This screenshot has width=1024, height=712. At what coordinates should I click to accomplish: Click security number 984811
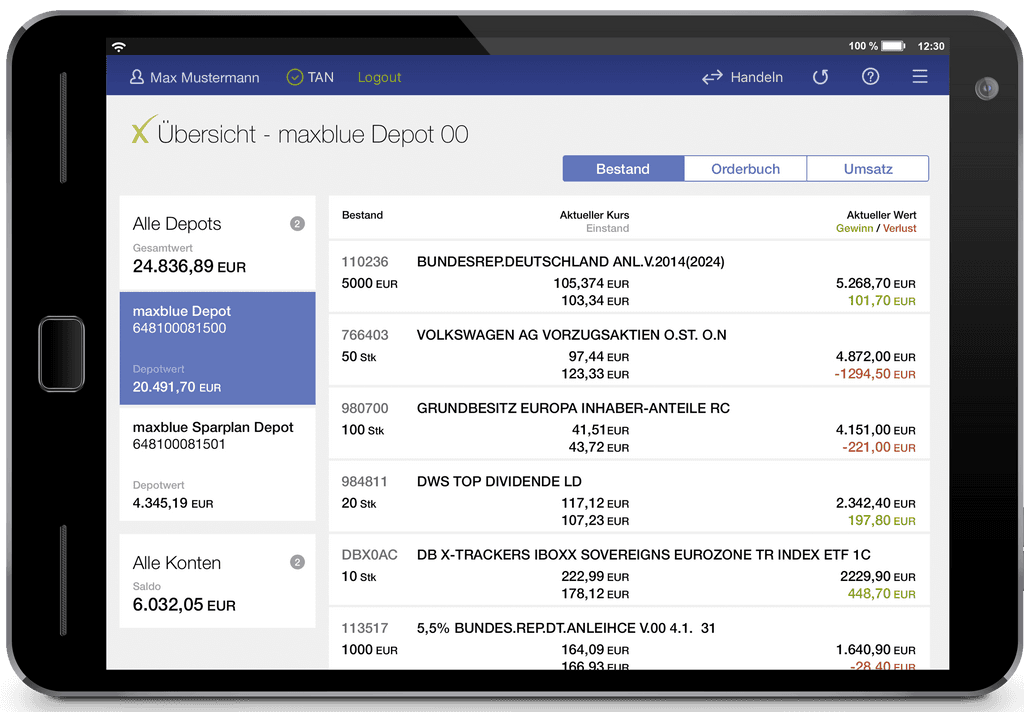(x=365, y=481)
